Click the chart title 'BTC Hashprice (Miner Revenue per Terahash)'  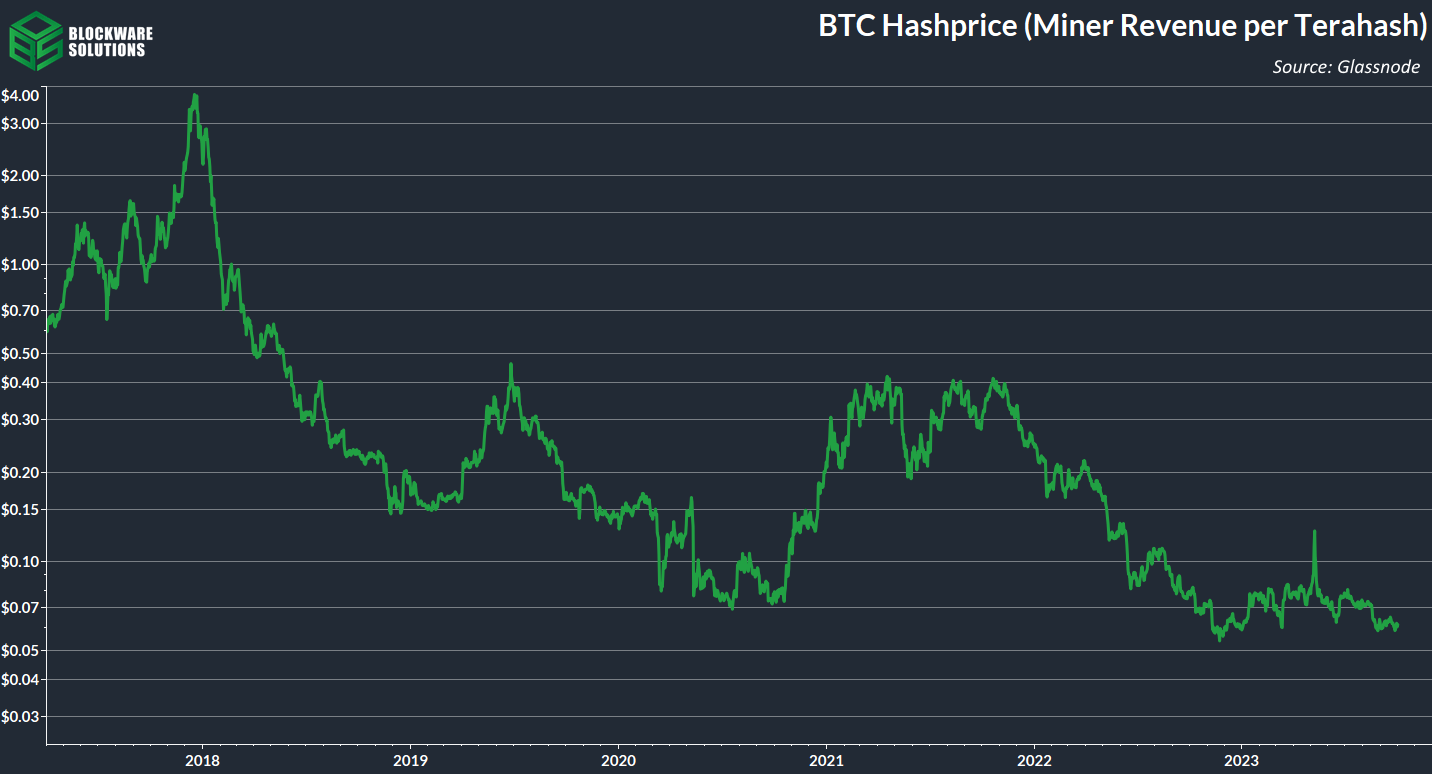tap(1122, 26)
